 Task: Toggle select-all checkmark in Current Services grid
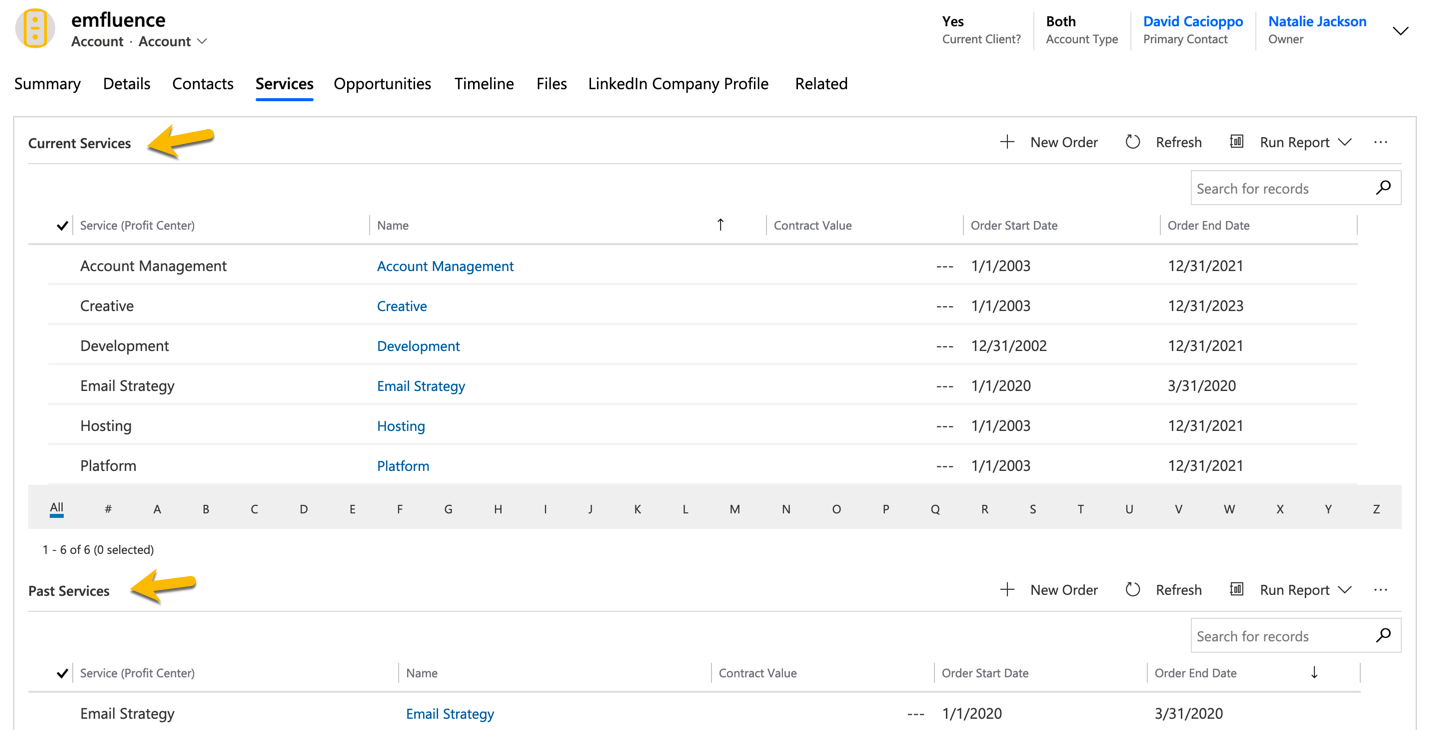62,226
